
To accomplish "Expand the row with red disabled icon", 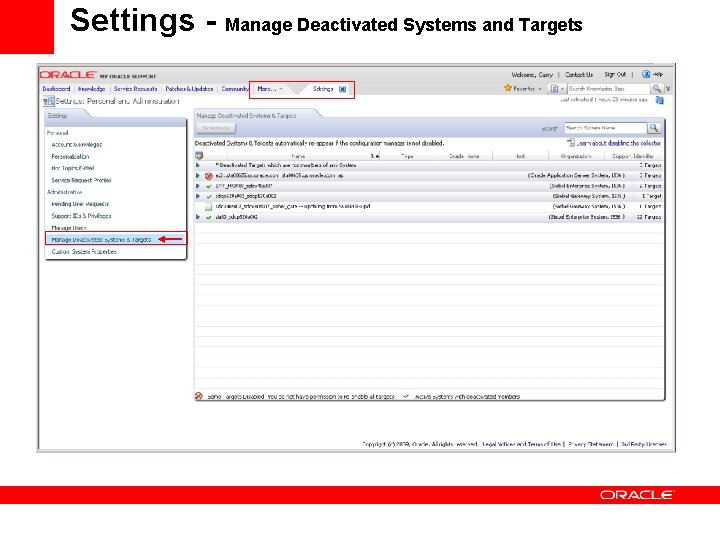I will tap(198, 176).
